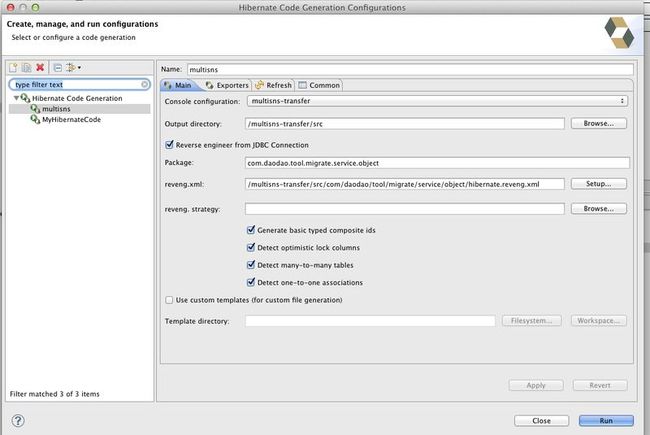
Task: Click the New launch configuration icon
Action: point(13,68)
